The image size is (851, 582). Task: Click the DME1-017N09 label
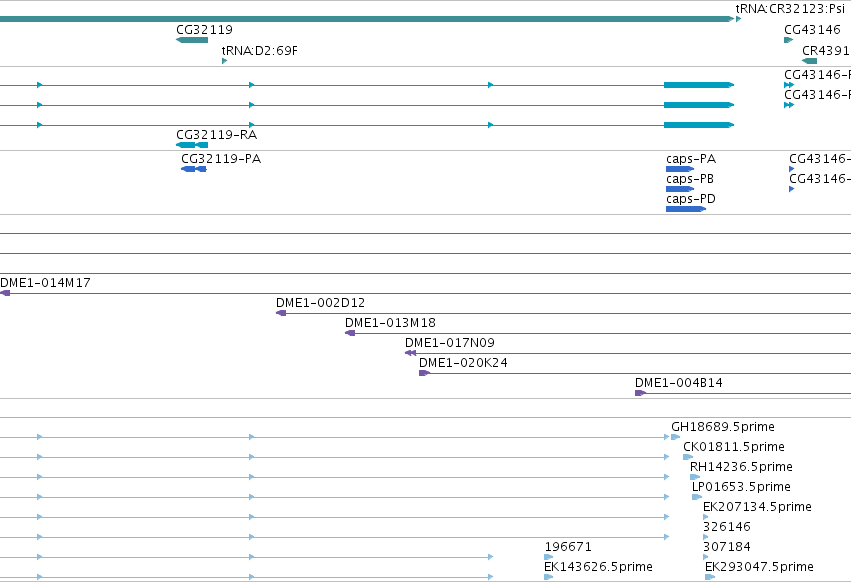(450, 343)
